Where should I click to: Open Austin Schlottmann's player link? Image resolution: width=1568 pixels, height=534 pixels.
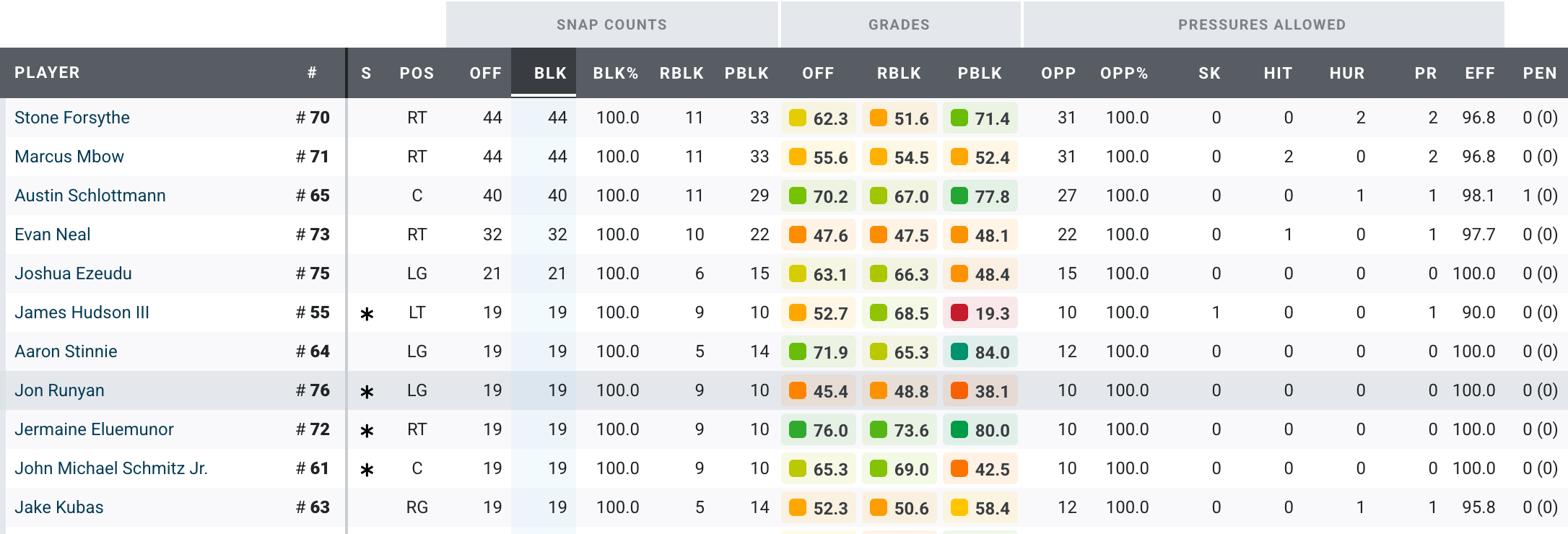[x=90, y=196]
